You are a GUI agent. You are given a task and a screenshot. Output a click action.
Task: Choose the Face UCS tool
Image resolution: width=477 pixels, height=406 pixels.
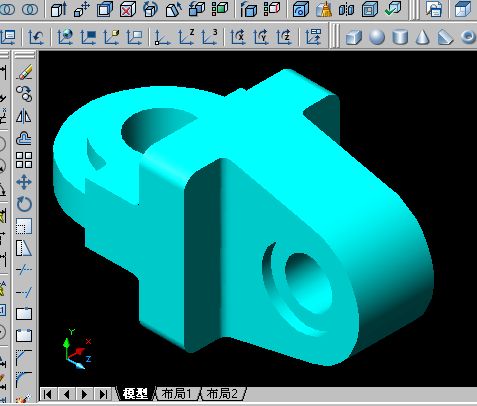(111, 37)
